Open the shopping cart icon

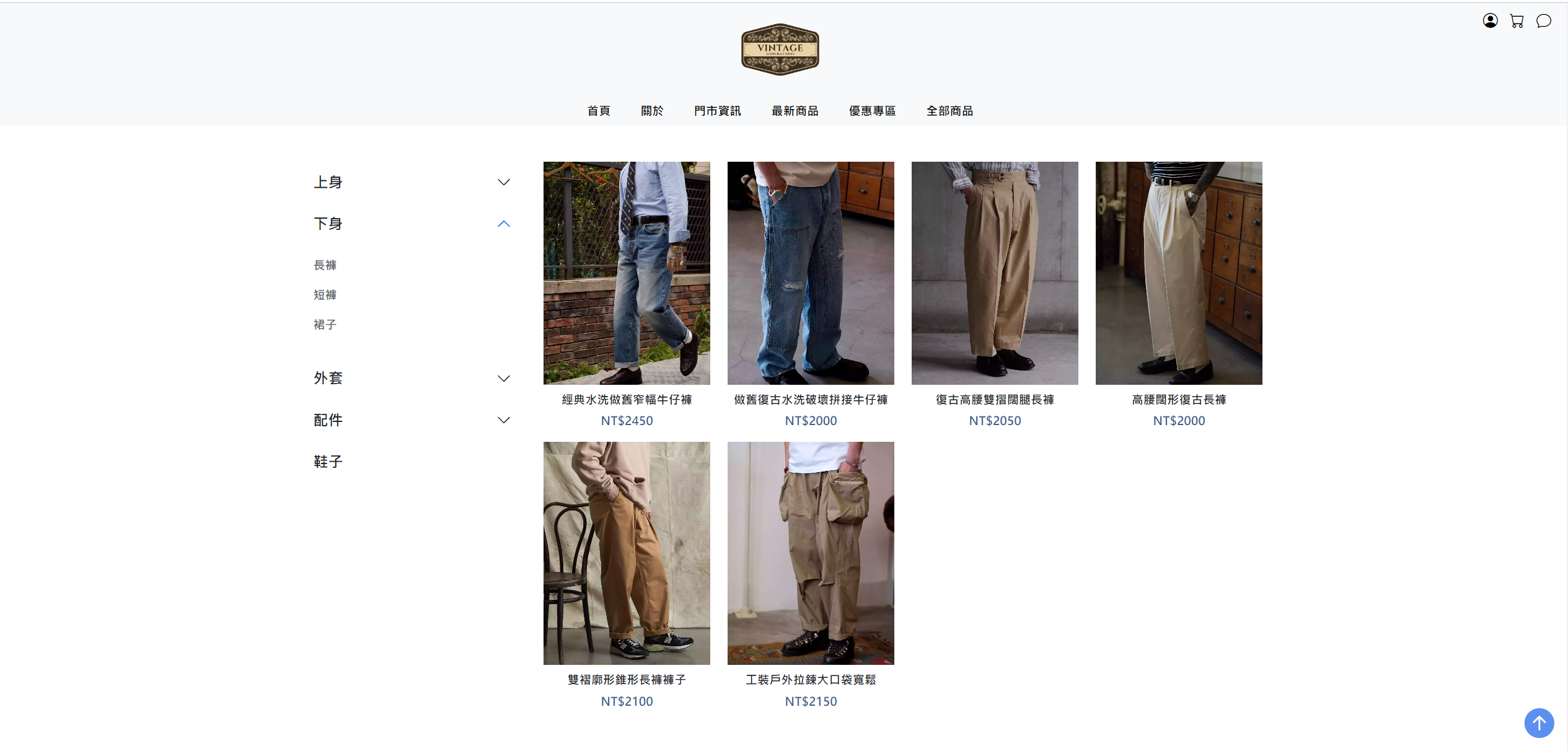coord(1517,21)
